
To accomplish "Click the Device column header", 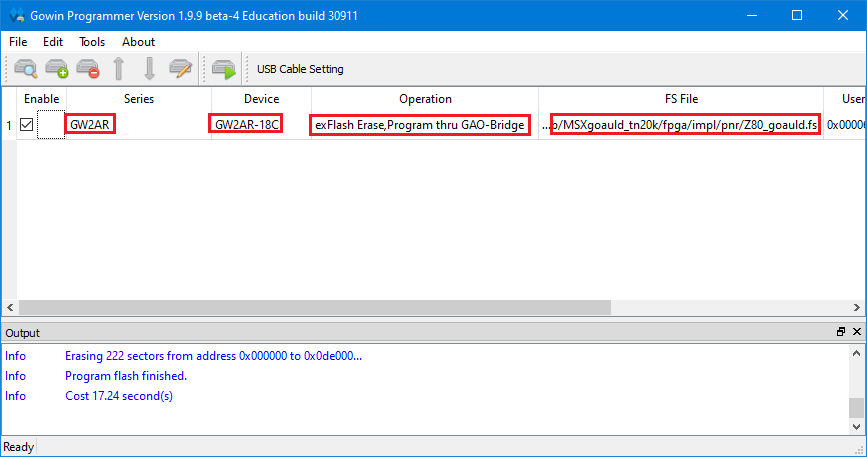I will (262, 99).
